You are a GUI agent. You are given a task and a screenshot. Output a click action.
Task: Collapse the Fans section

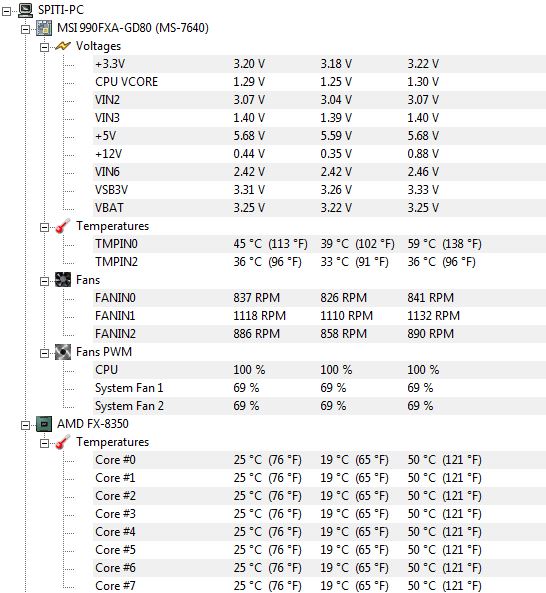coord(44,281)
